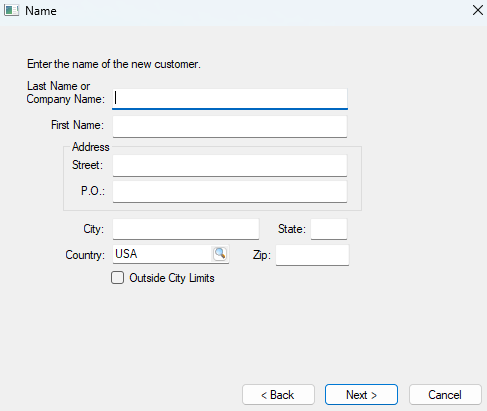Click the 'Enter the name' instruction text

(x=114, y=64)
